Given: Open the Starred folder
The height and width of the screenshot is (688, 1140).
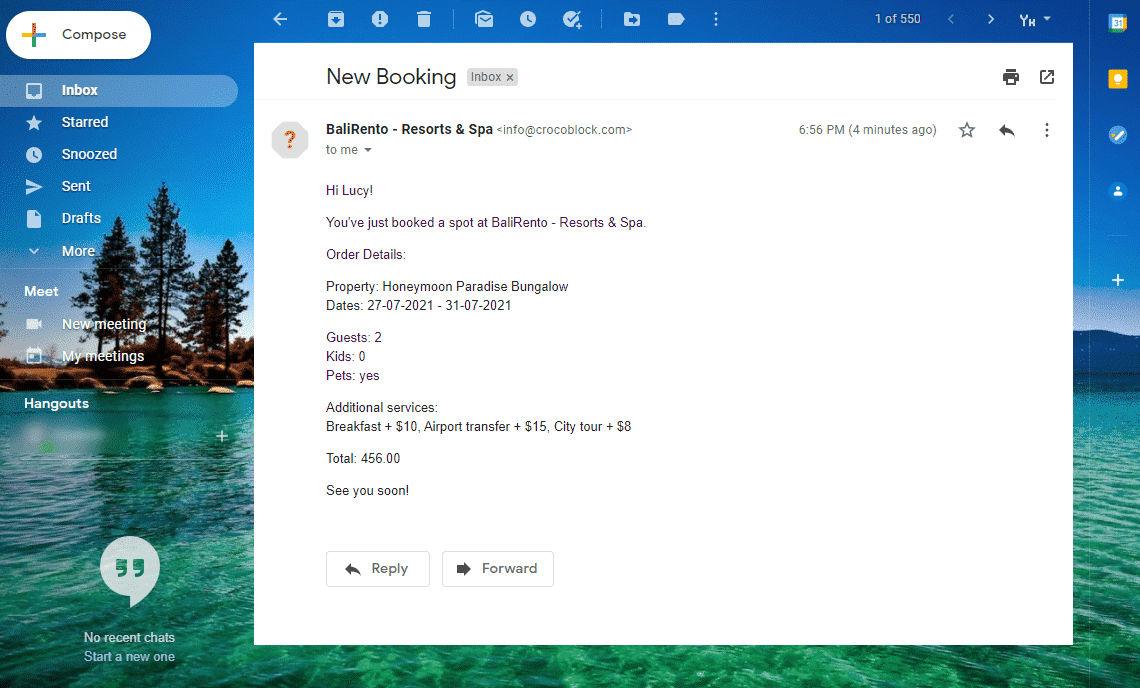Looking at the screenshot, I should point(119,123).
